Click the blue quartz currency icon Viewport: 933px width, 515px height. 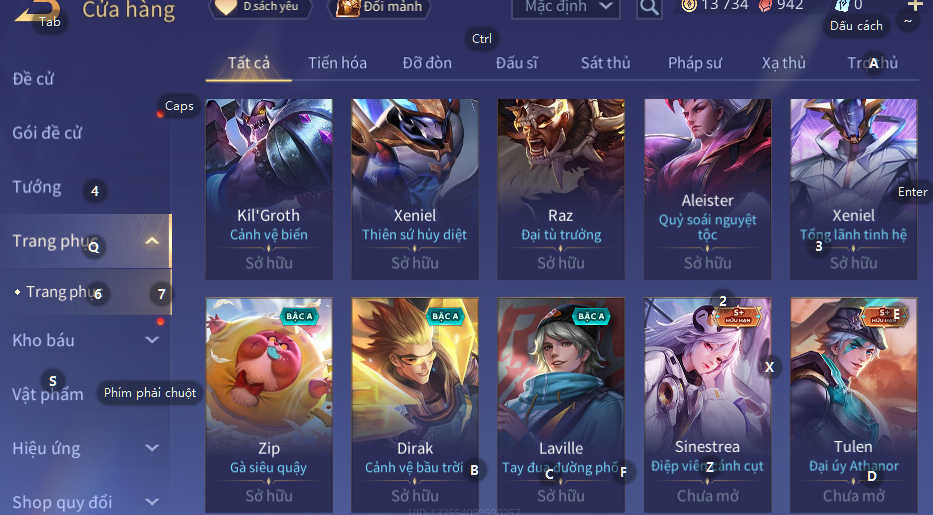coord(841,6)
